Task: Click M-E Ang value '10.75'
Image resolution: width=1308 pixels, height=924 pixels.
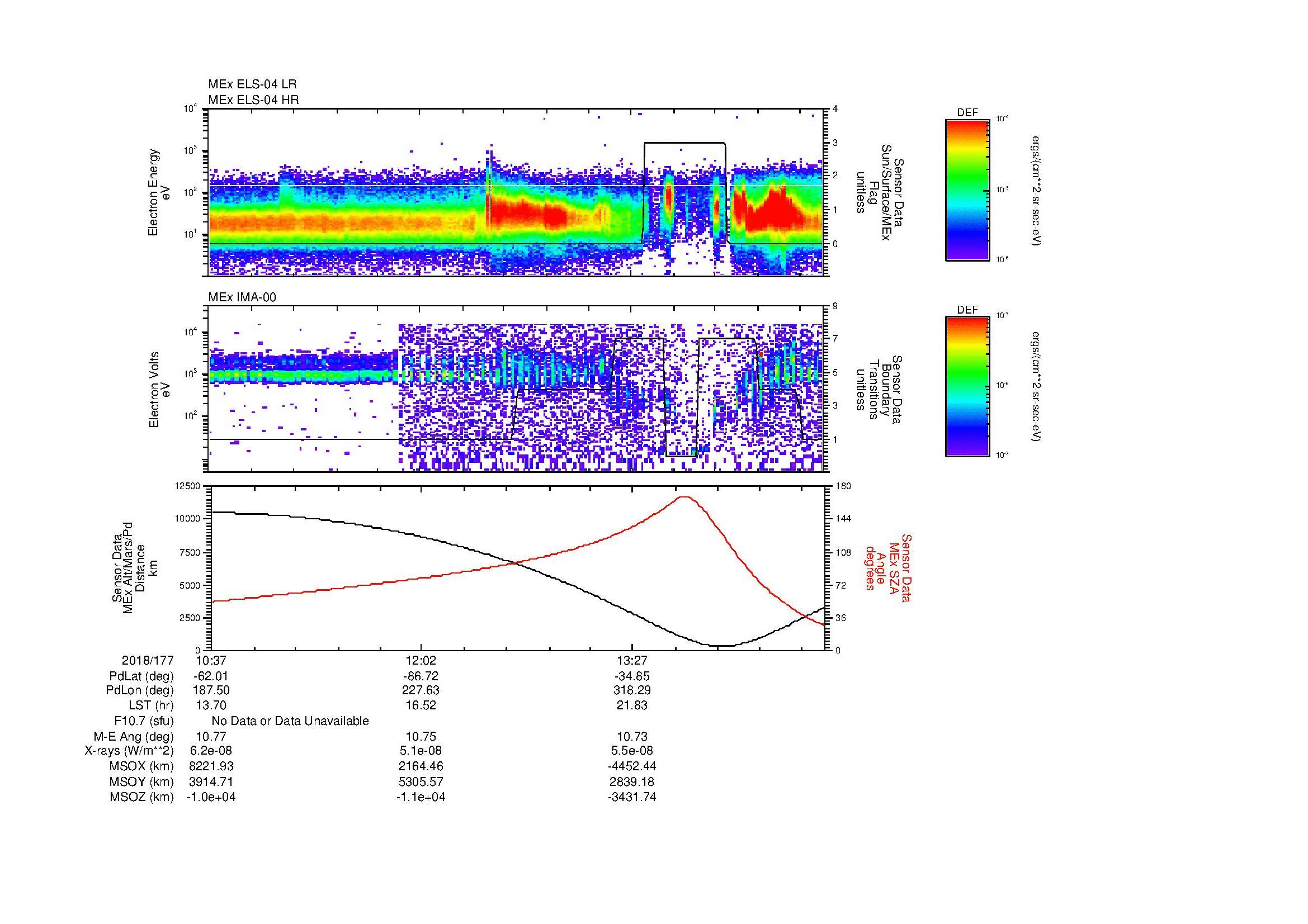Action: 421,736
